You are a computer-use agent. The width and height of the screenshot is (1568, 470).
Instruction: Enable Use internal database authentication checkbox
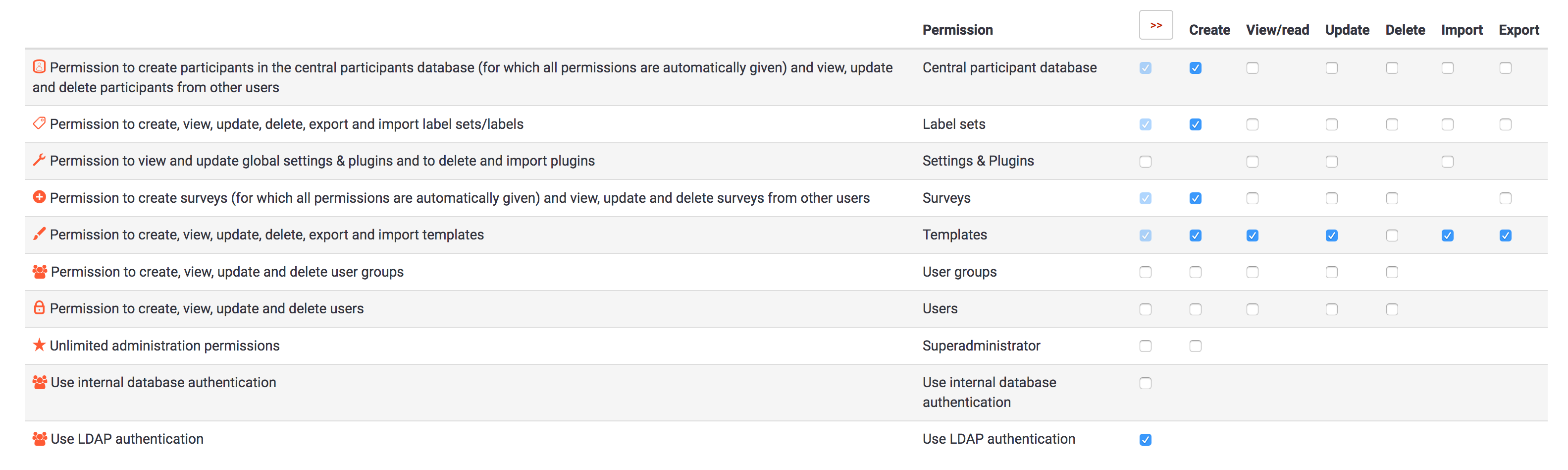tap(1145, 383)
